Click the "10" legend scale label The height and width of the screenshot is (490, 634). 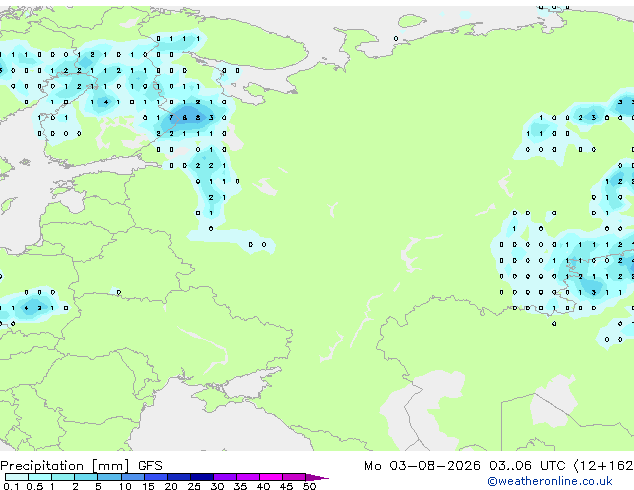click(x=125, y=486)
